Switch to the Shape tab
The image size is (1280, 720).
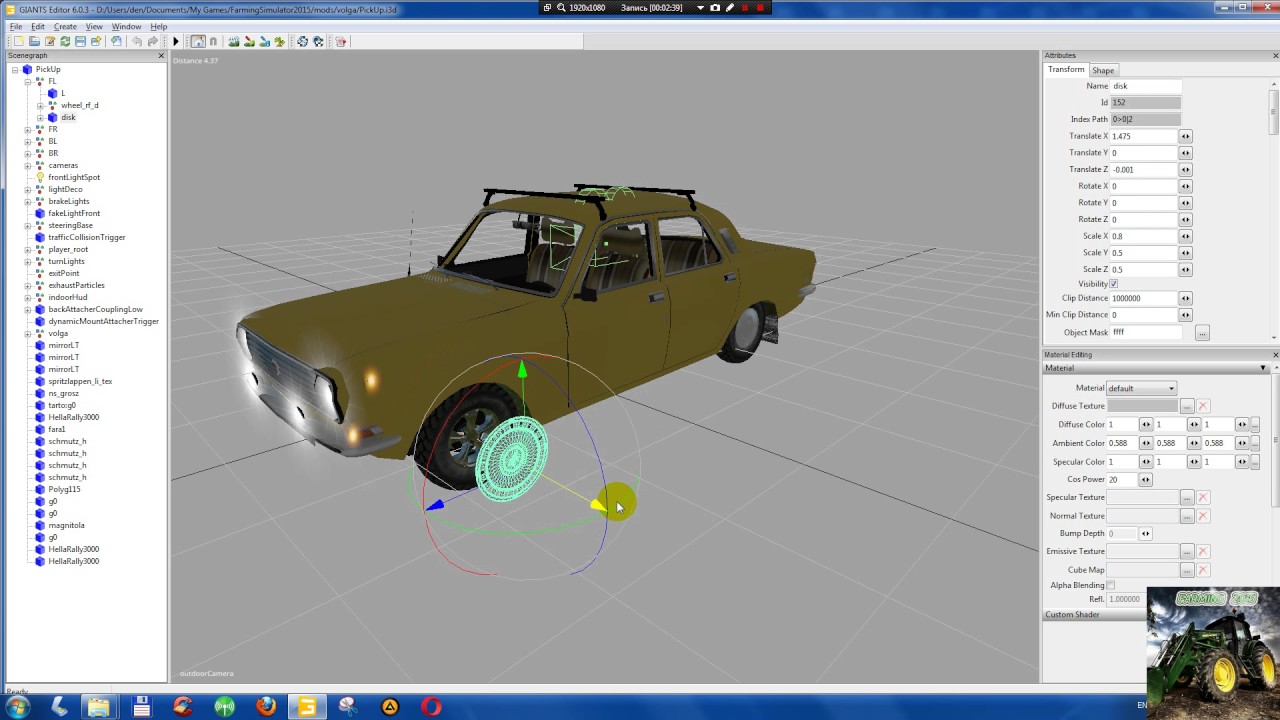coord(1103,70)
